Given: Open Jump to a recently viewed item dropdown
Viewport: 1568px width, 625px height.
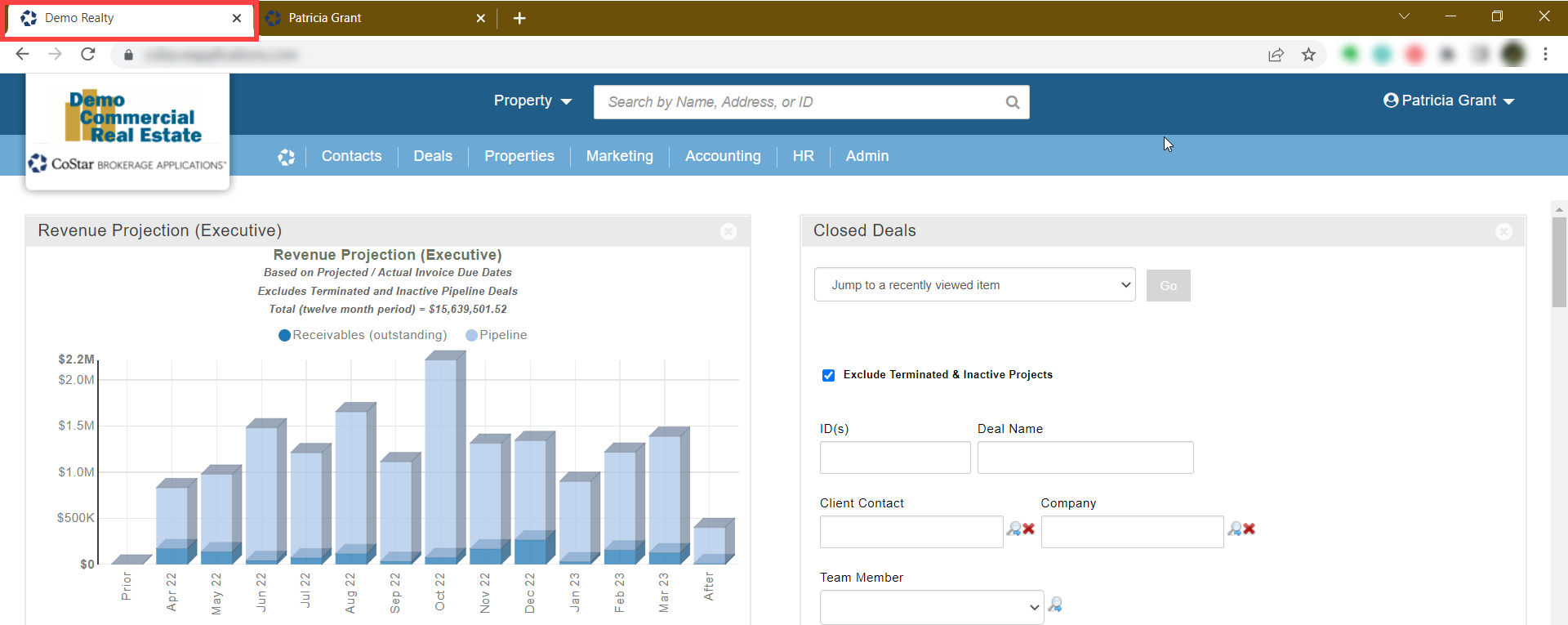Looking at the screenshot, I should (x=974, y=285).
